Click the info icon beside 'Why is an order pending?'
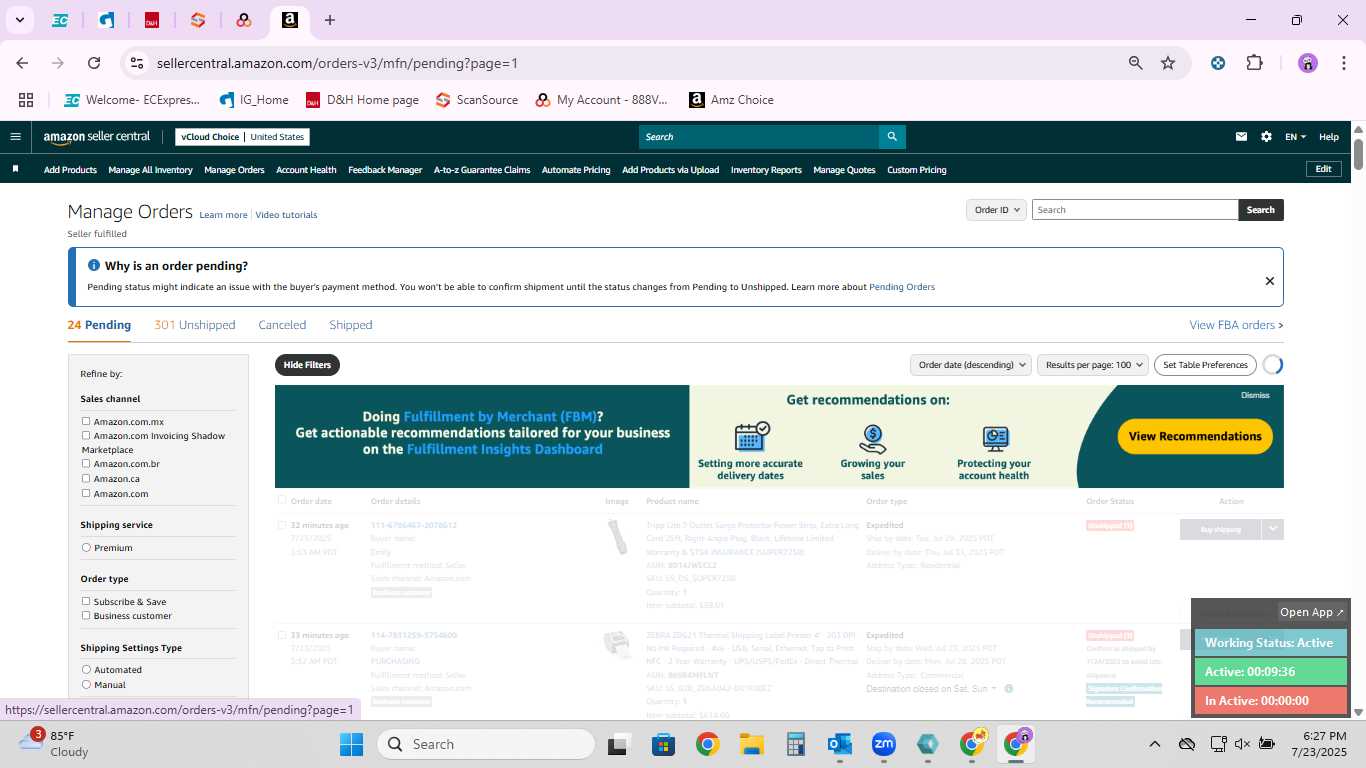Viewport: 1366px width, 768px height. 94,265
